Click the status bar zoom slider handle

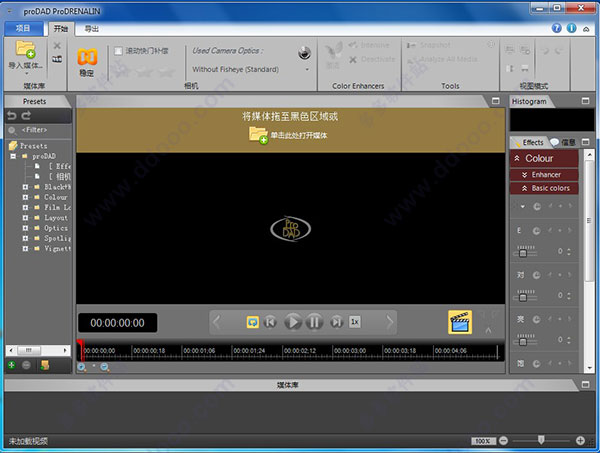tap(541, 440)
